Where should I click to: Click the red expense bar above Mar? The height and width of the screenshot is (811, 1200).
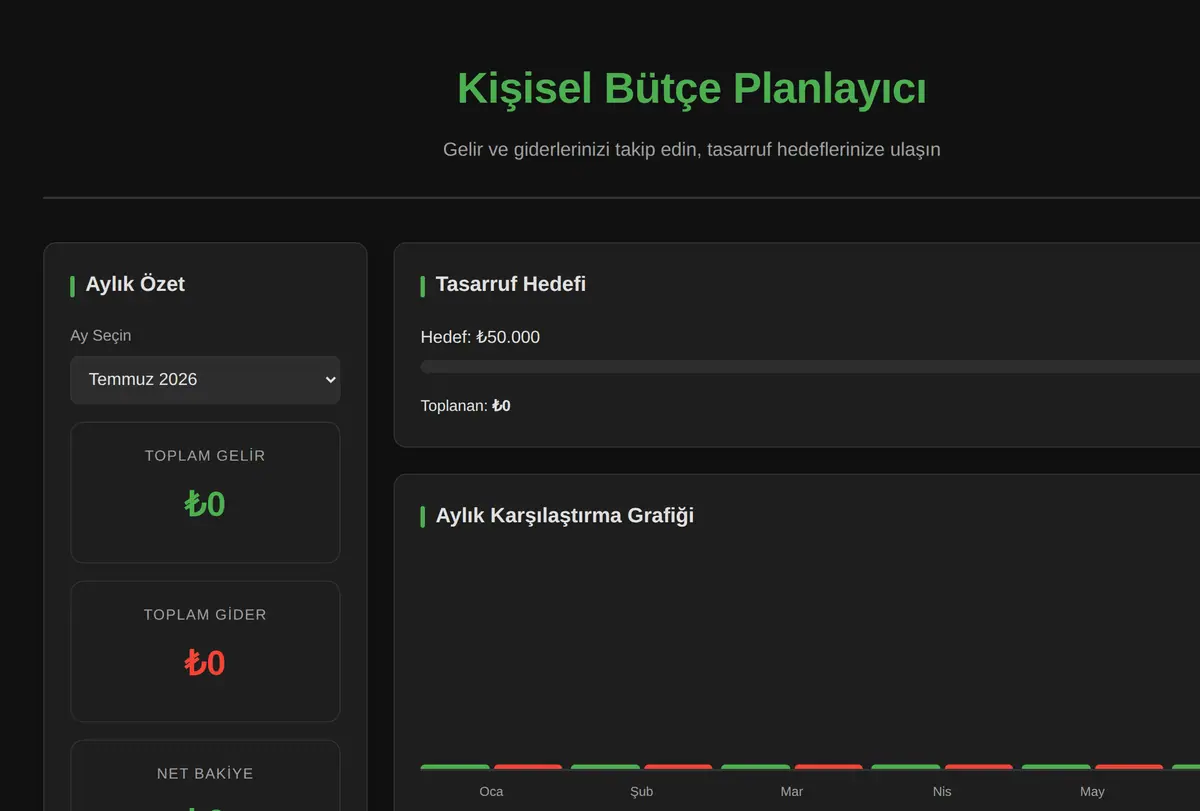point(829,767)
